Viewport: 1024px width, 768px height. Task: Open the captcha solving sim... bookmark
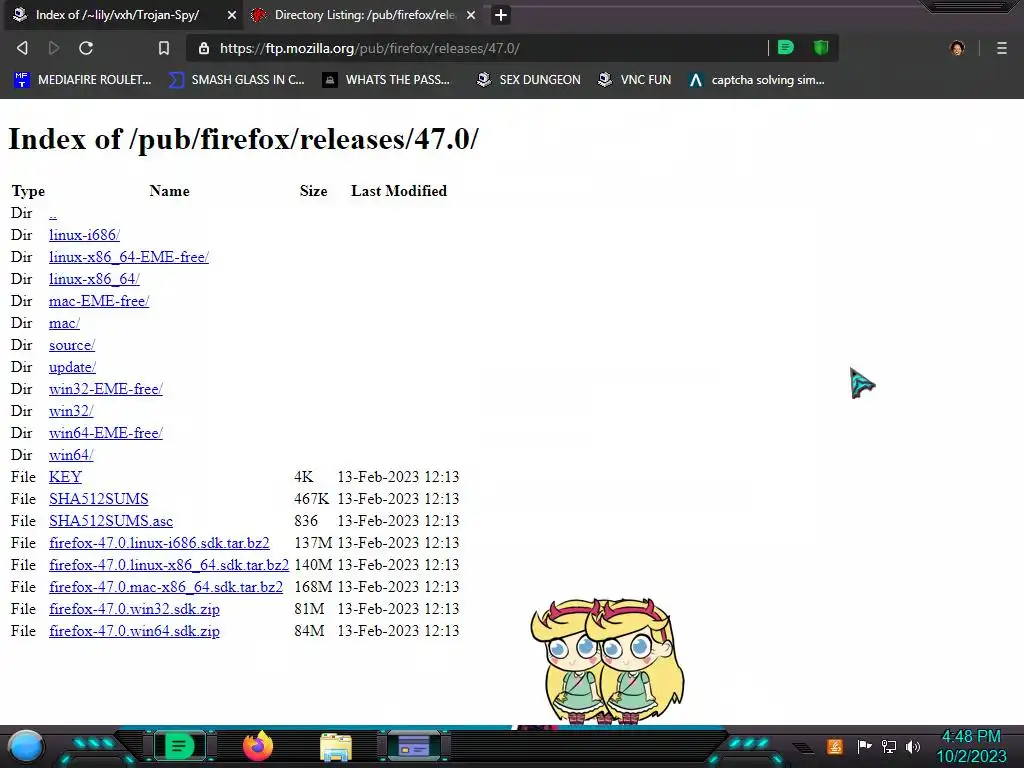pos(756,80)
